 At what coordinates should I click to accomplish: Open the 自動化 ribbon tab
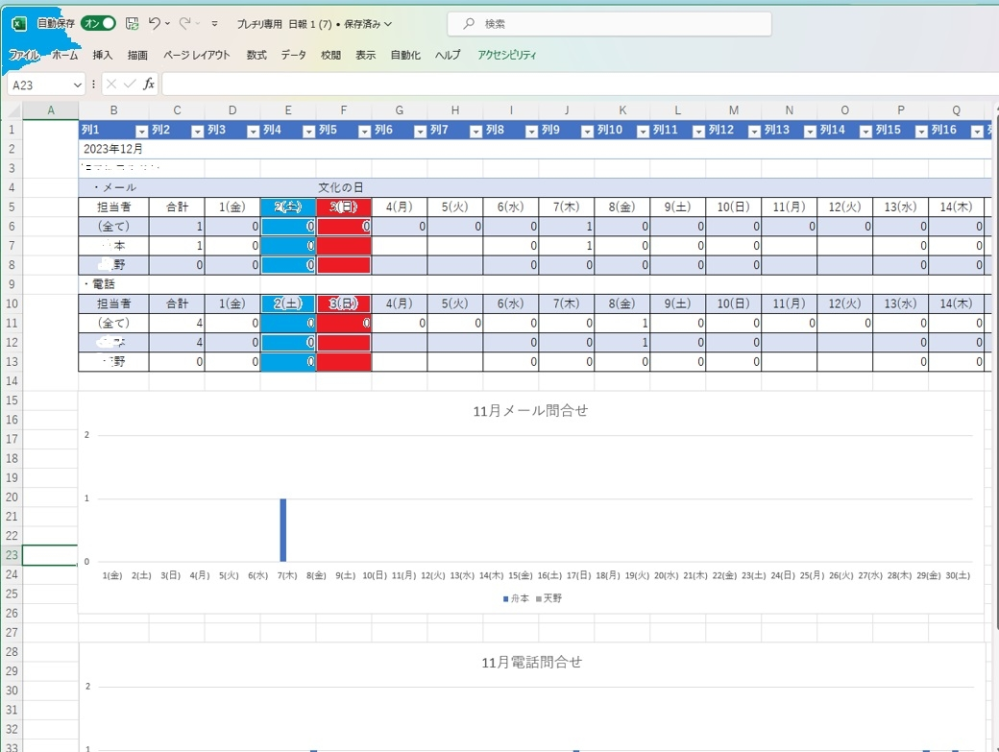point(405,55)
